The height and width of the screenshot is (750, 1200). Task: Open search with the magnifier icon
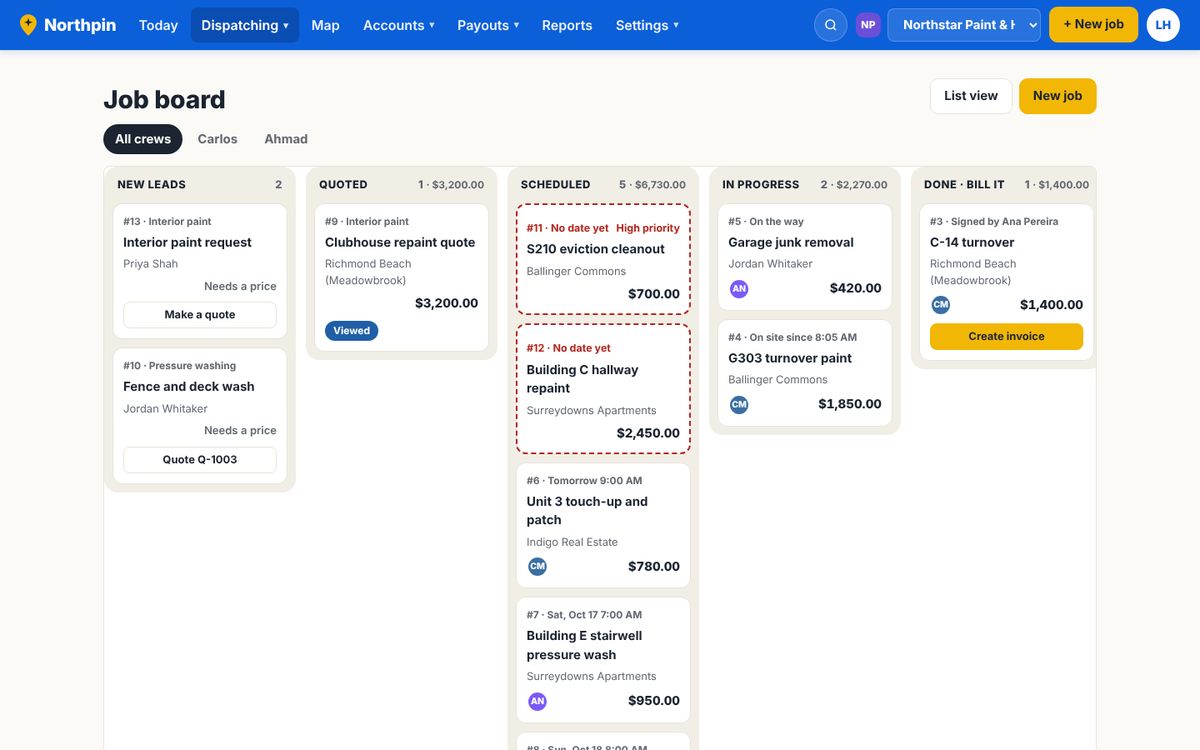tap(831, 25)
